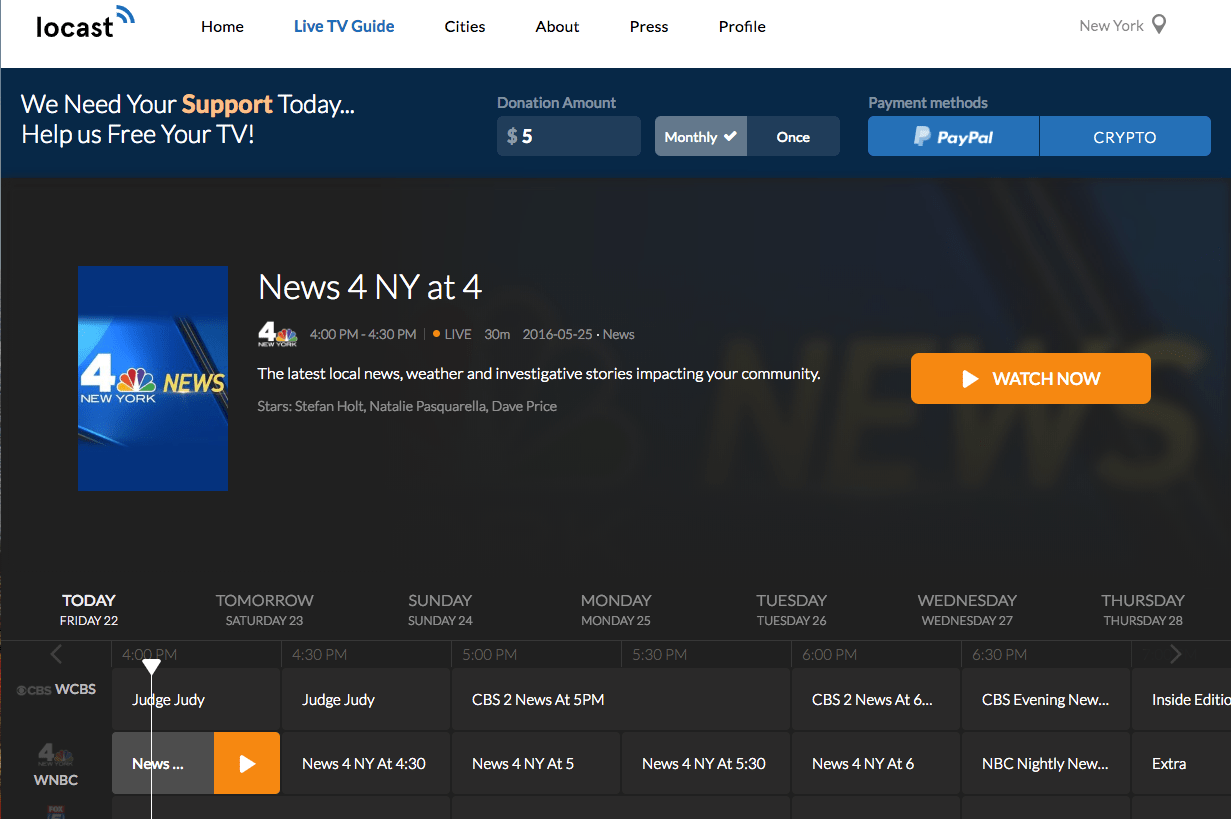The image size is (1231, 819).
Task: Select the 4:00 PM Judge Judy listing
Action: point(196,700)
